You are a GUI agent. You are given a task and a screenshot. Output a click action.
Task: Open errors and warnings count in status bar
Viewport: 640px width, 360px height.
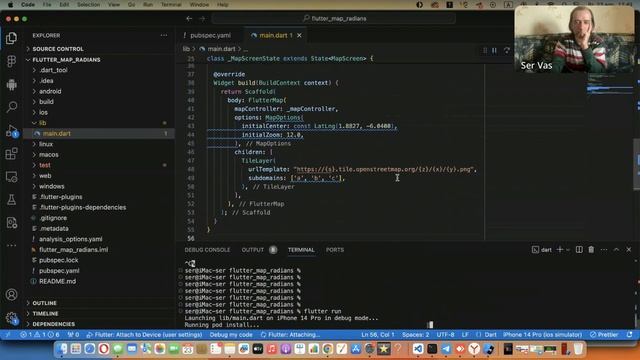(40, 335)
